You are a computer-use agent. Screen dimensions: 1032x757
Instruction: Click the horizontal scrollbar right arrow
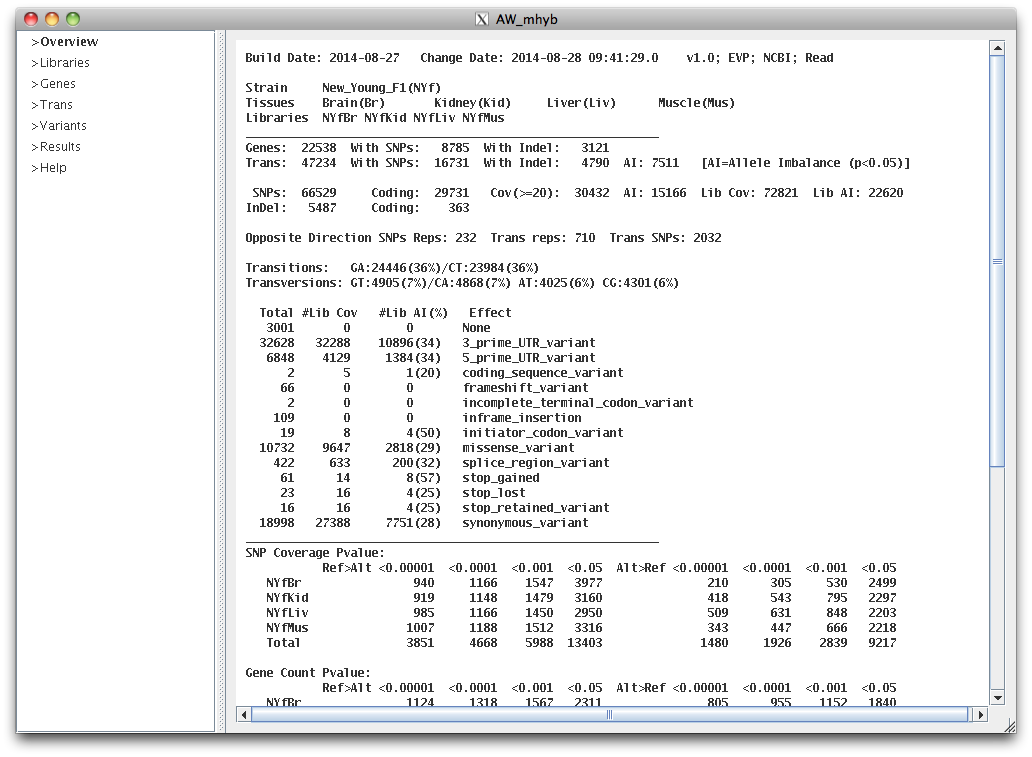(x=981, y=714)
